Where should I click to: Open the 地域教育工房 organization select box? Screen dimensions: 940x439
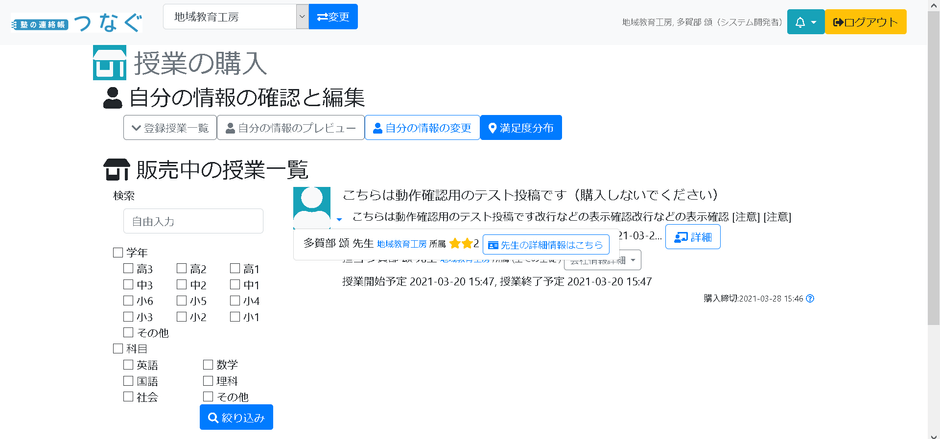click(236, 17)
